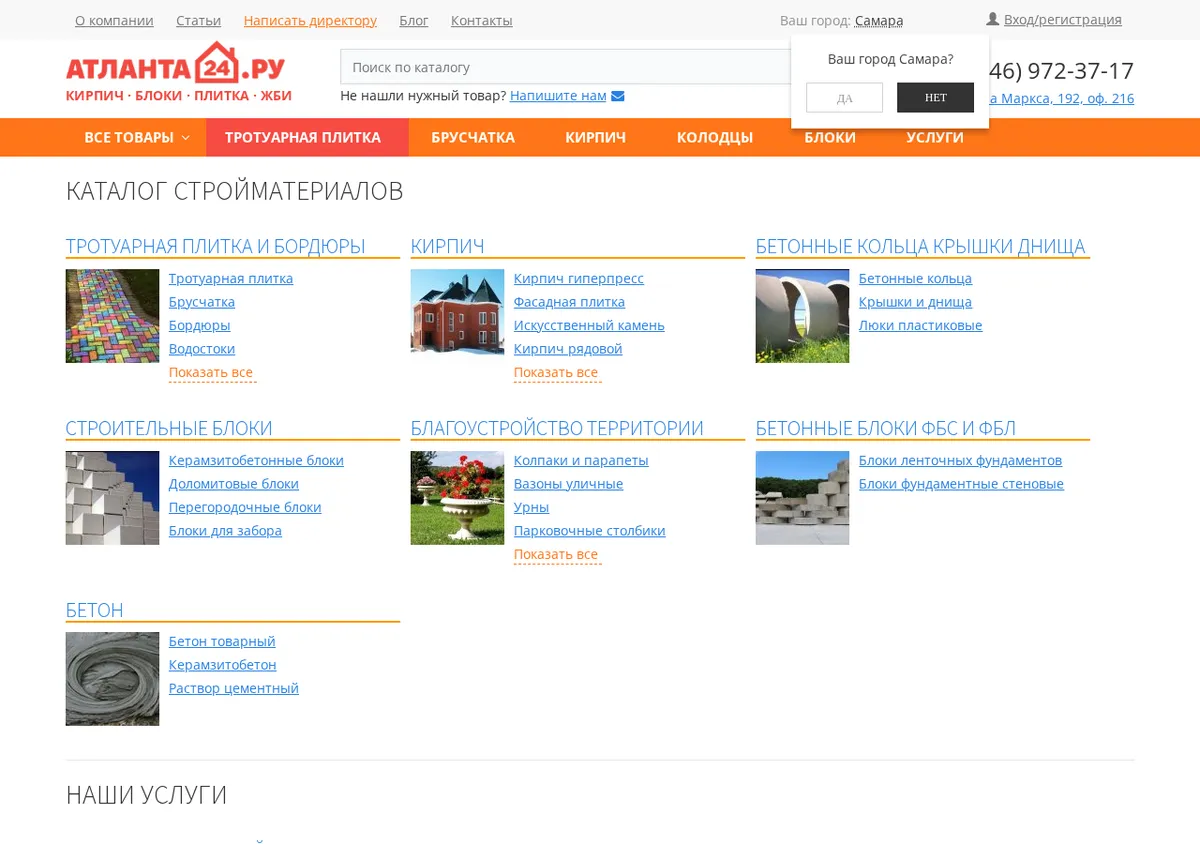
Task: Select the Колодцы menu item
Action: point(715,138)
